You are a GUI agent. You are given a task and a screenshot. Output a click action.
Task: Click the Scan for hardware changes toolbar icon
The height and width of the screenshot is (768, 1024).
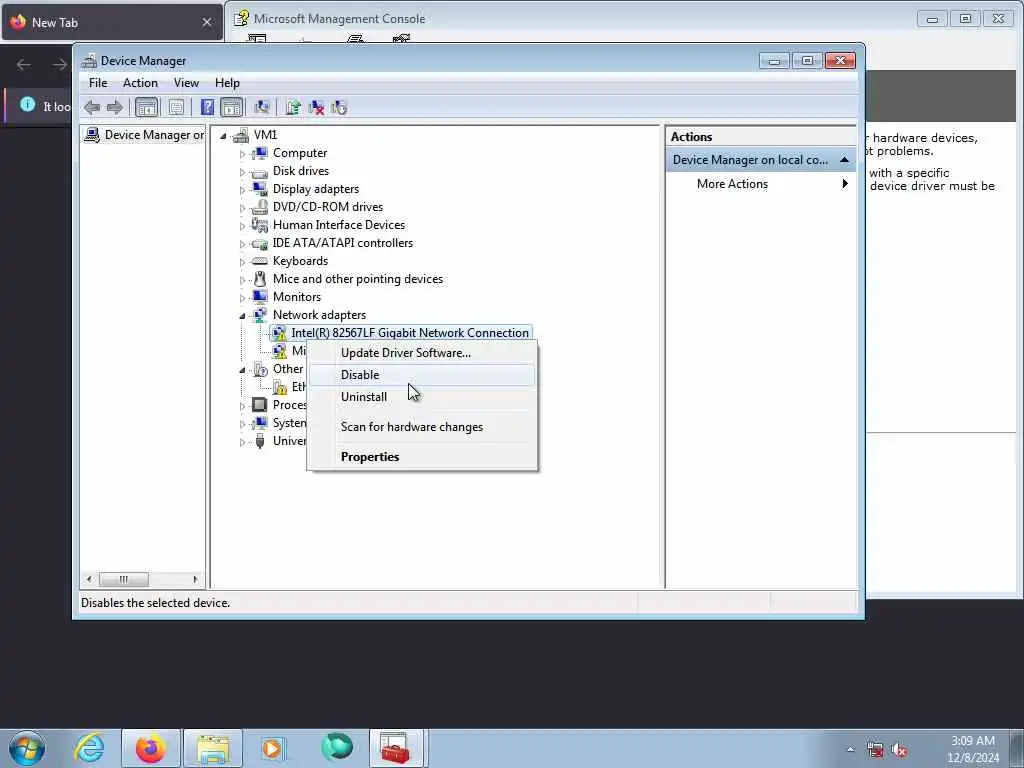pos(262,107)
